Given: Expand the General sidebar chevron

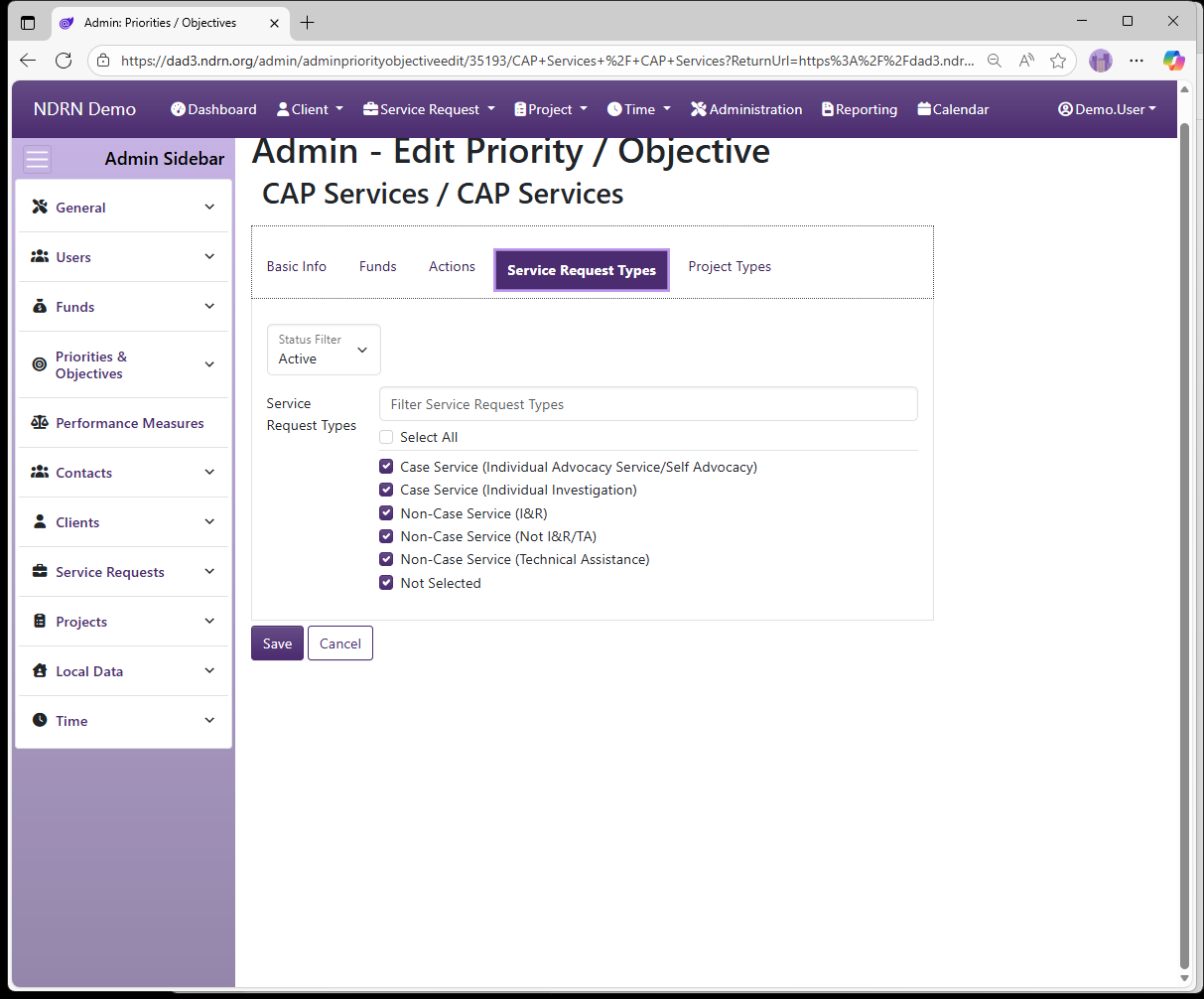Looking at the screenshot, I should (209, 207).
